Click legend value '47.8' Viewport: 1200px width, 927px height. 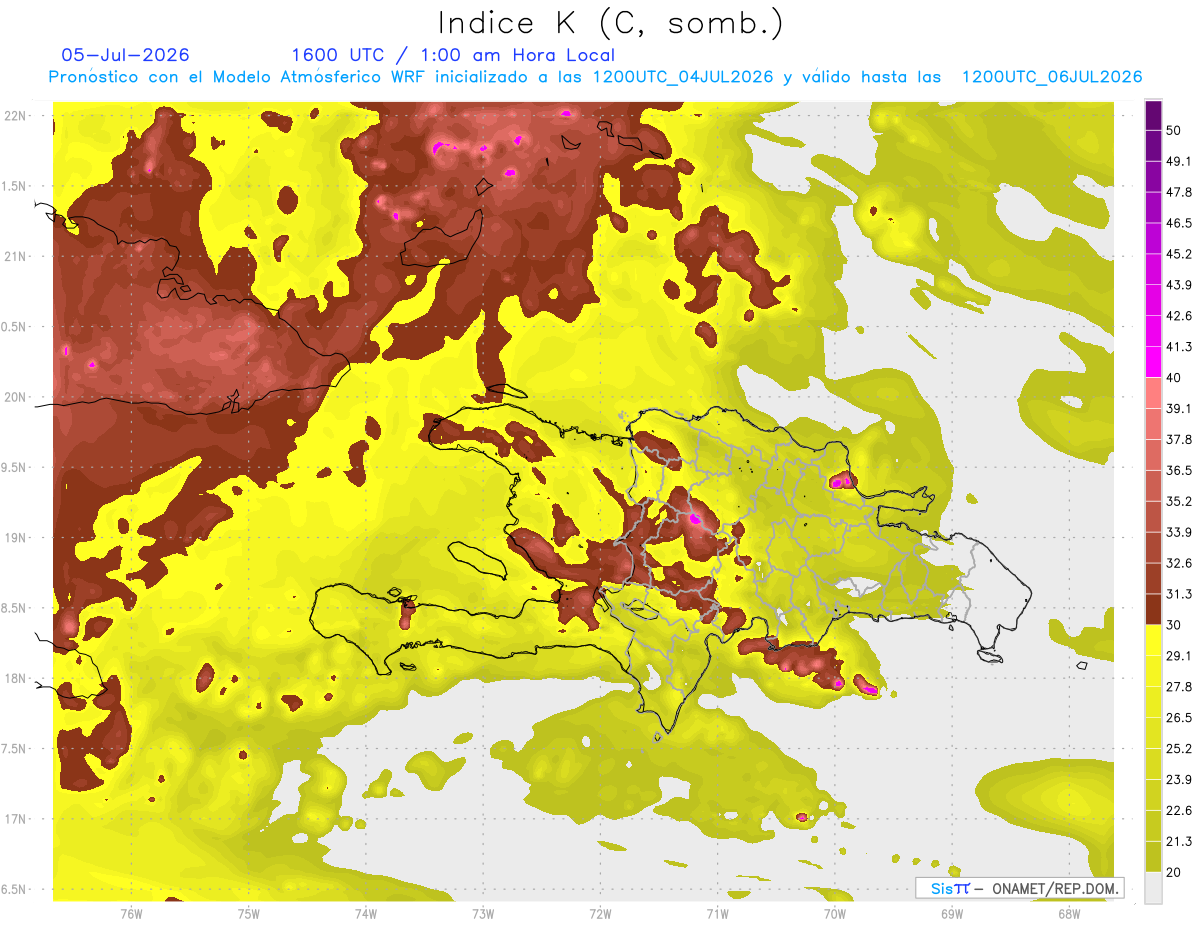coord(1180,192)
